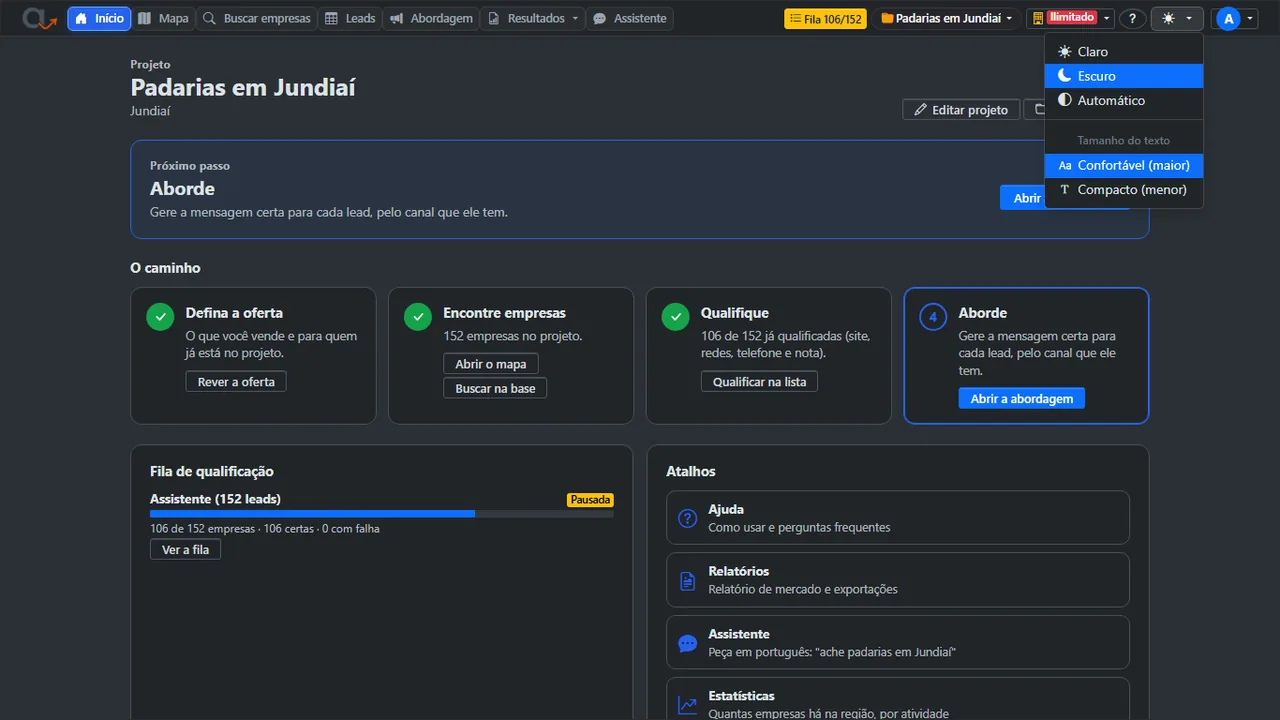Choose Compacto (menor) text size

pos(1124,189)
